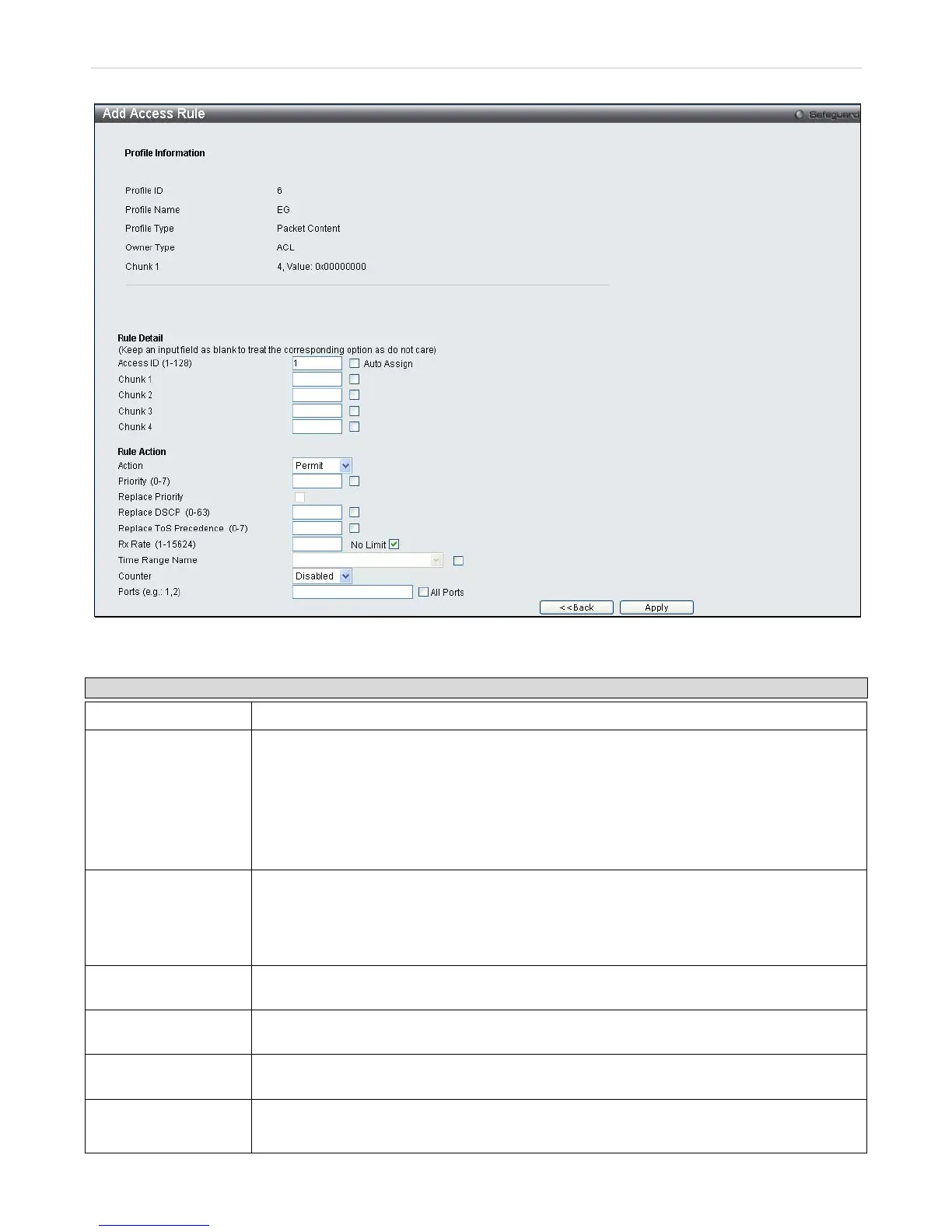Open the Time Range Name dropdown
This screenshot has width=952, height=1232.
click(x=368, y=560)
